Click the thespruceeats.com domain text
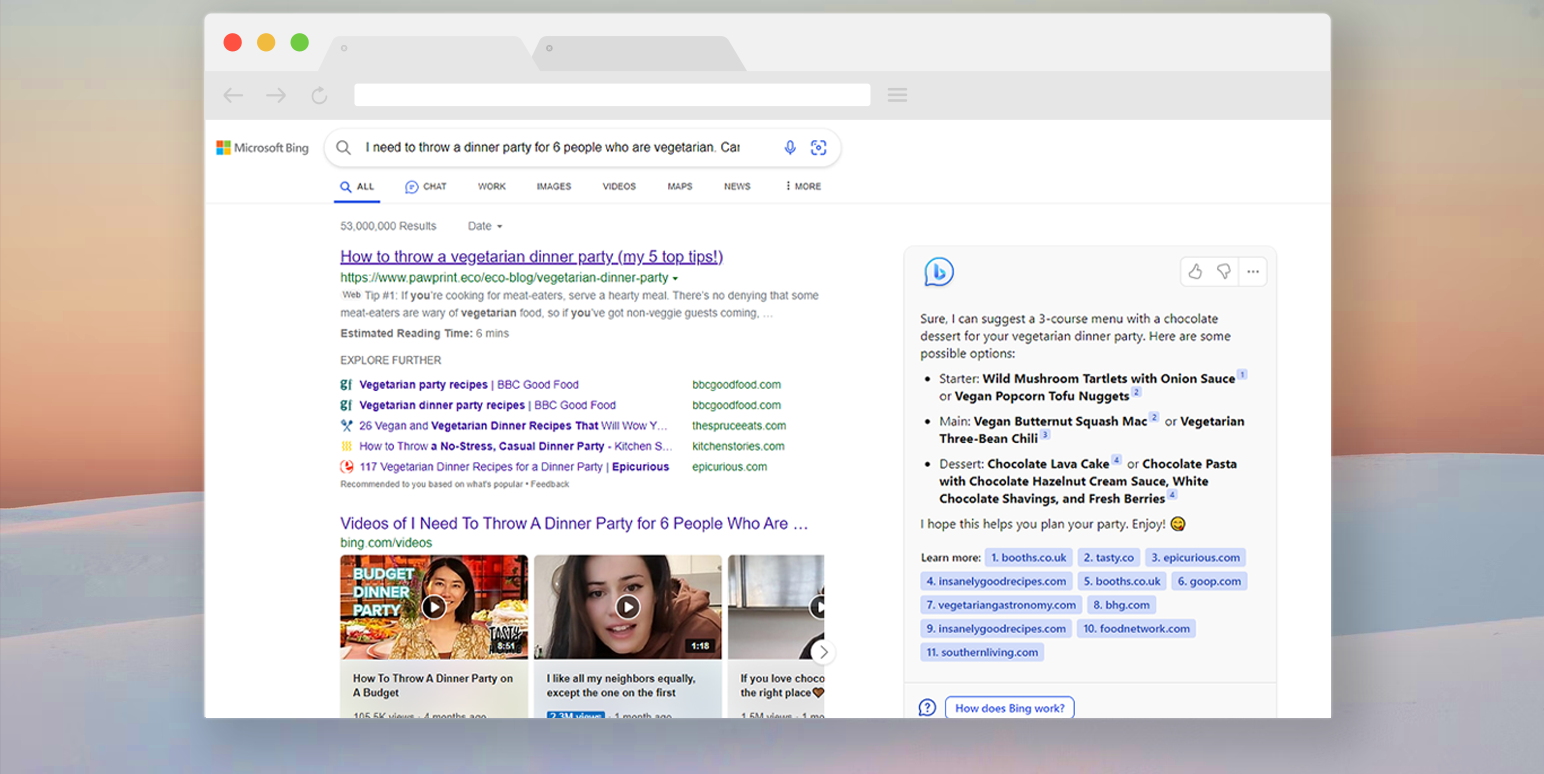Viewport: 1544px width, 774px height. click(739, 426)
